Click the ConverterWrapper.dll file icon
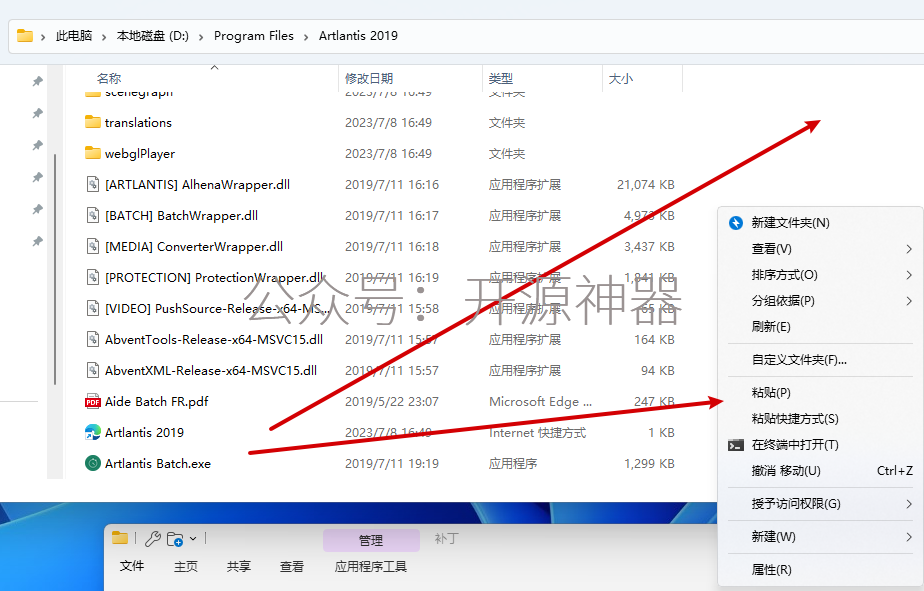The width and height of the screenshot is (924, 591). [93, 246]
